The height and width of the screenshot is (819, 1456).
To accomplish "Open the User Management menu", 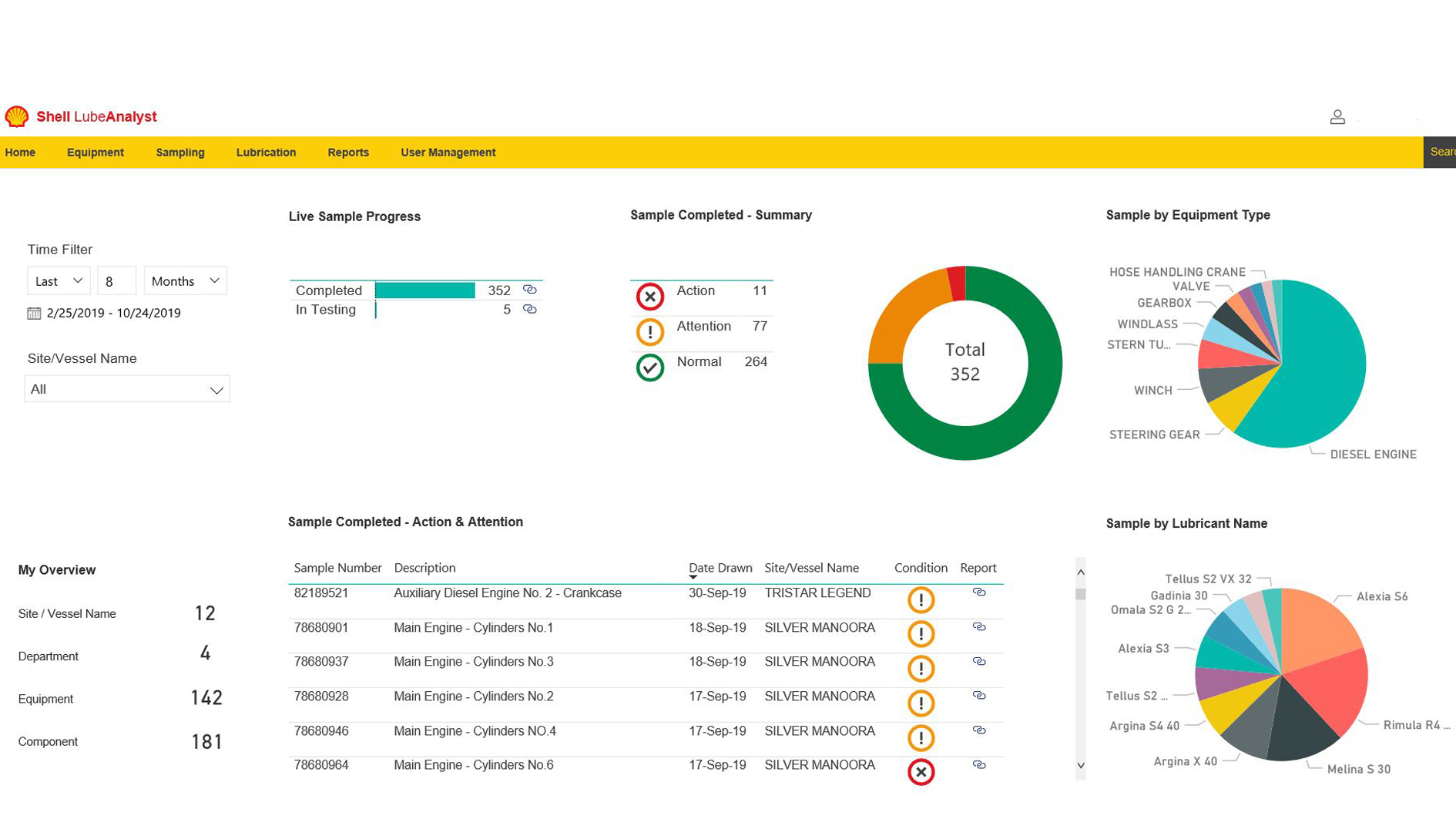I will click(448, 153).
